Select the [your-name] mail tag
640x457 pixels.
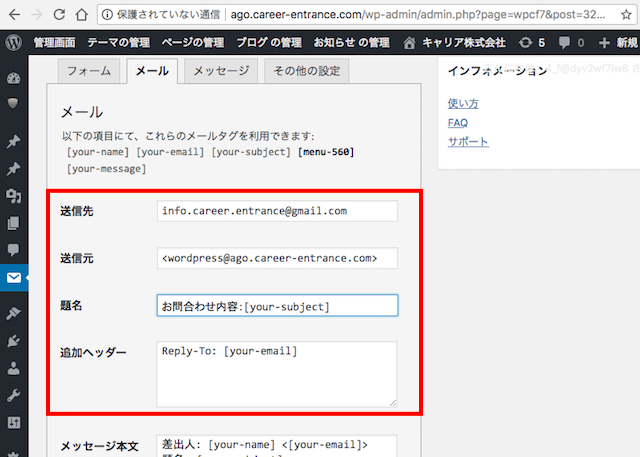click(98, 152)
